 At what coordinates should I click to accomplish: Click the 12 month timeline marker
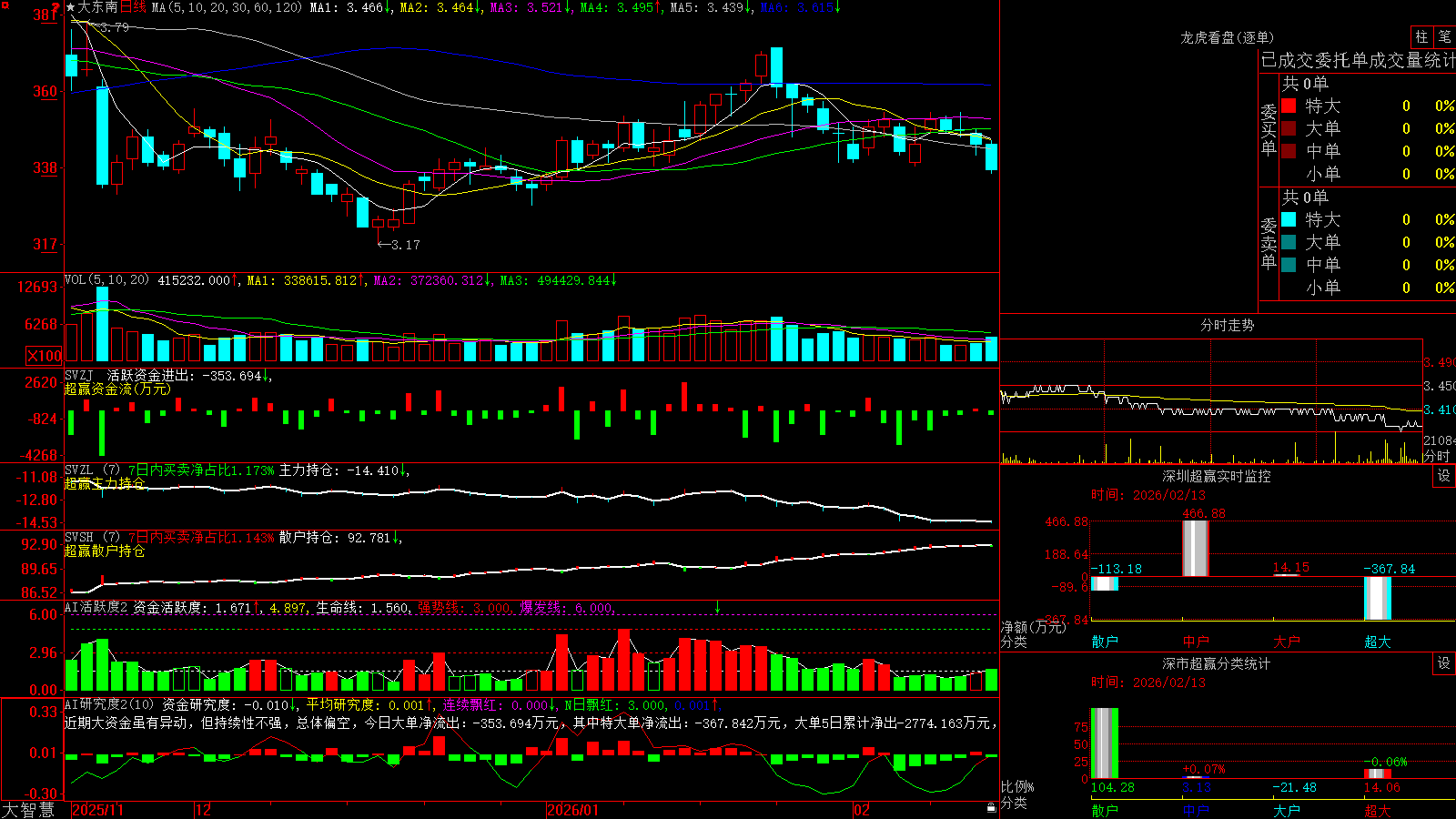pos(203,810)
